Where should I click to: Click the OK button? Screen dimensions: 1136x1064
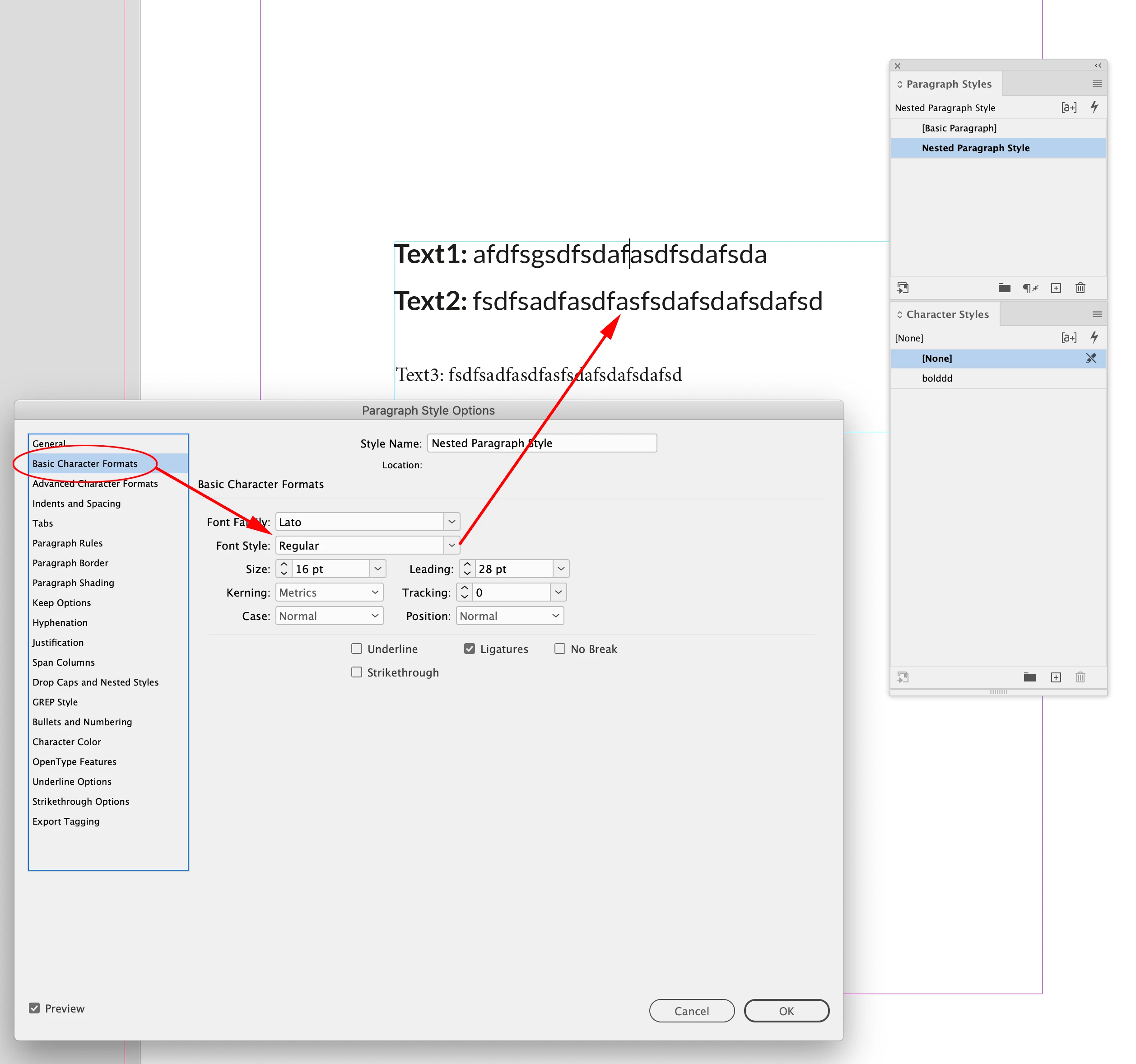pyautogui.click(x=786, y=1011)
